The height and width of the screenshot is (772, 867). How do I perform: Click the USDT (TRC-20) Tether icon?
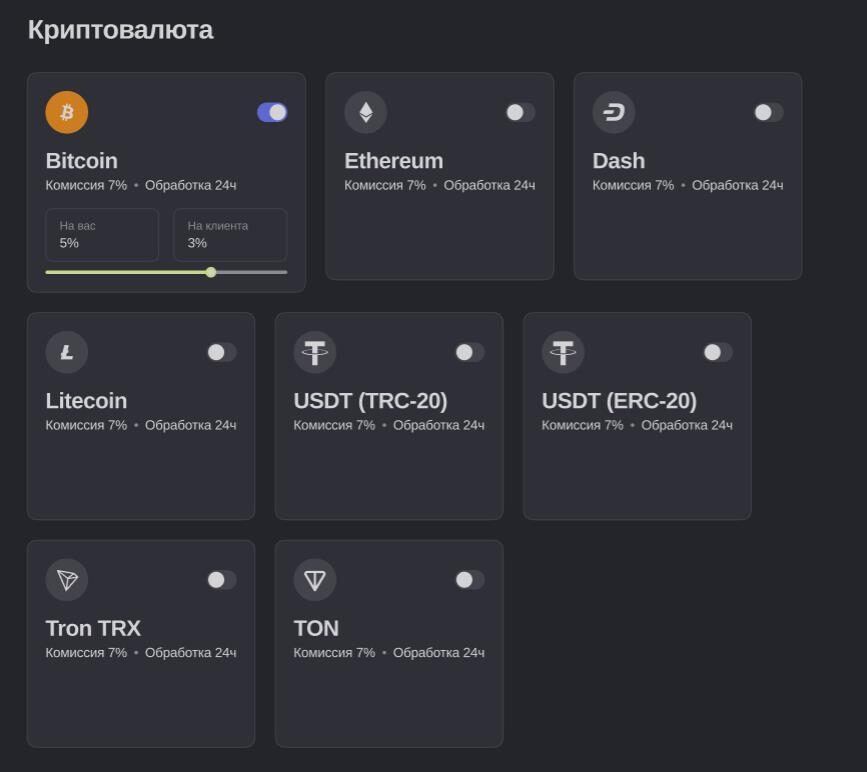point(315,352)
